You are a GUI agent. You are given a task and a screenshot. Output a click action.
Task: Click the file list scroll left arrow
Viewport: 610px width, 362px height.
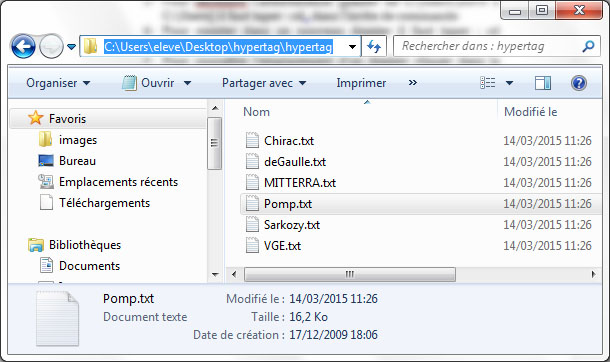[x=234, y=274]
